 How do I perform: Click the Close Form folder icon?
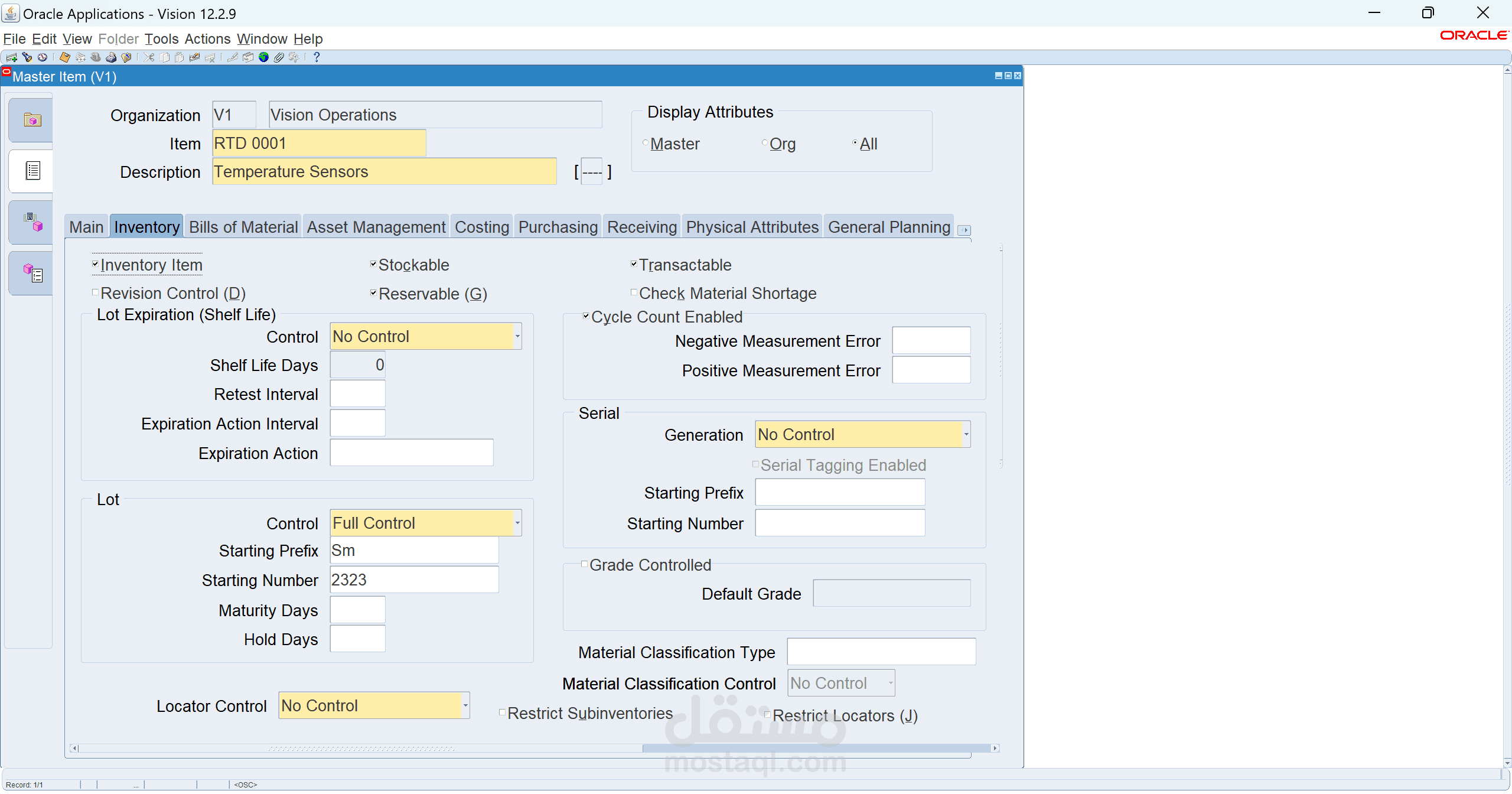126,57
